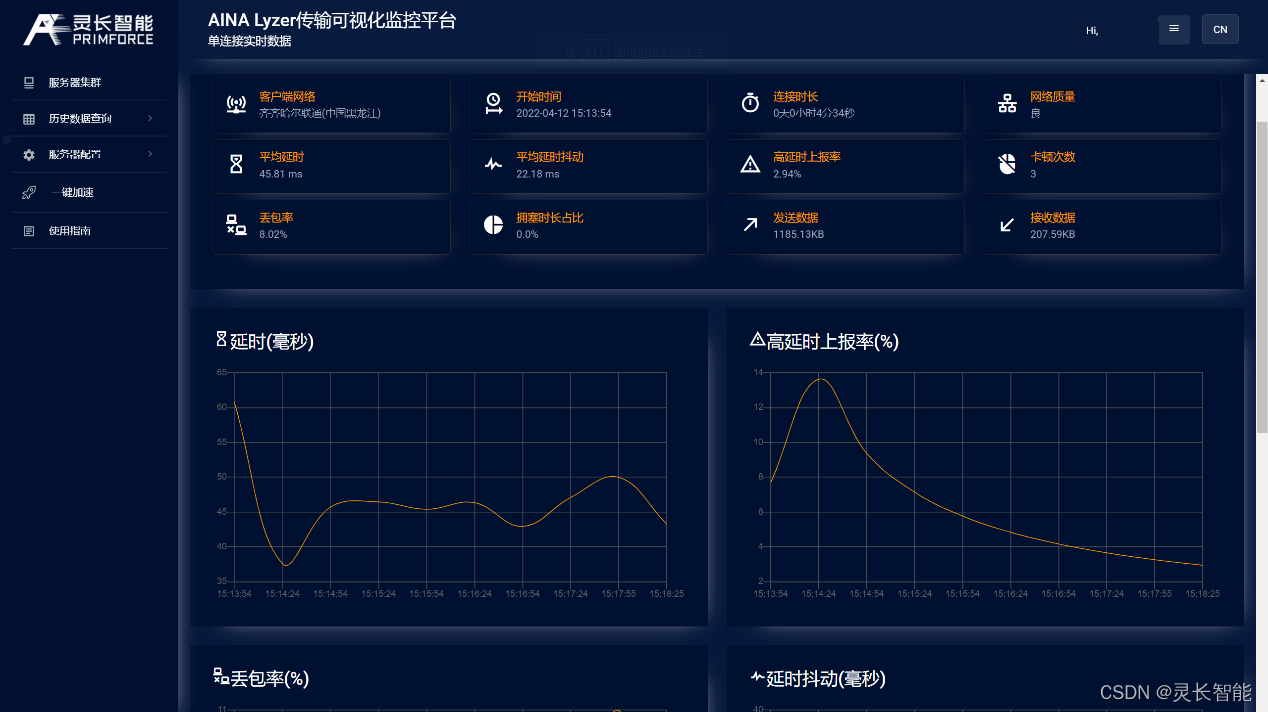Click the pie chart icon on the 拥塞时长占比 card

tap(493, 225)
